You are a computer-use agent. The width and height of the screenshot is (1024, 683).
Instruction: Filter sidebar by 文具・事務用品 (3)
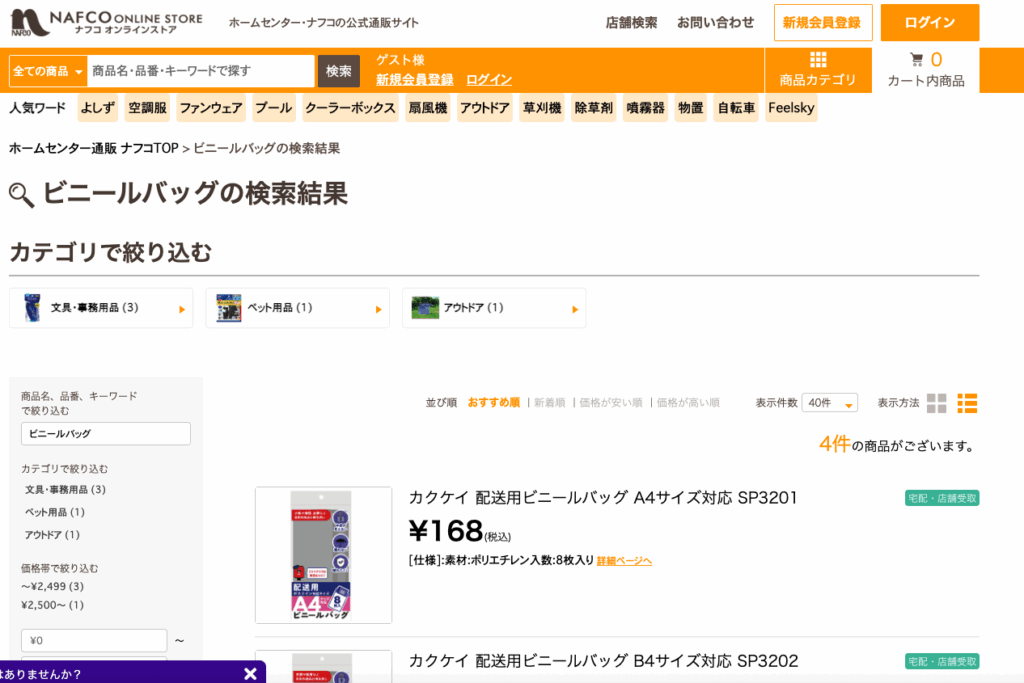click(65, 490)
